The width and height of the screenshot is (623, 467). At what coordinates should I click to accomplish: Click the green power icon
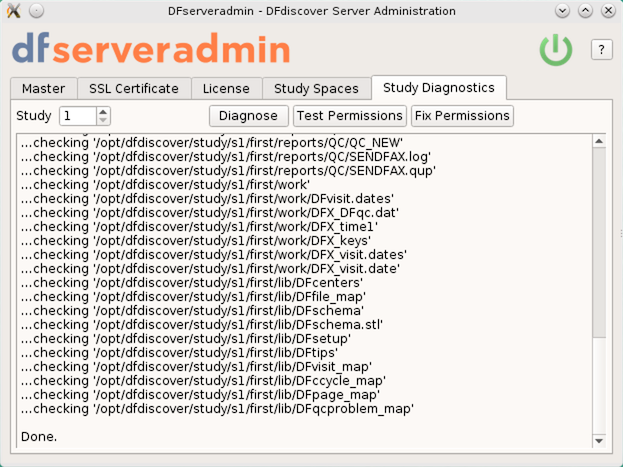pos(555,50)
